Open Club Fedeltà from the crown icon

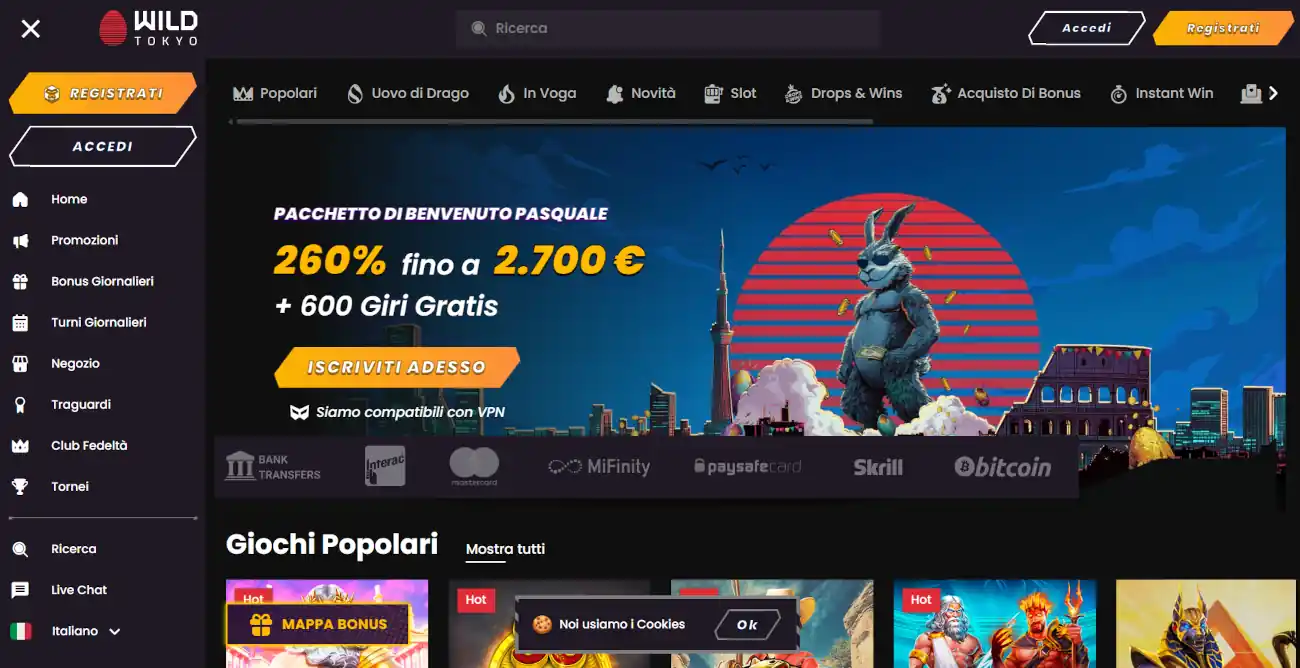(x=20, y=445)
